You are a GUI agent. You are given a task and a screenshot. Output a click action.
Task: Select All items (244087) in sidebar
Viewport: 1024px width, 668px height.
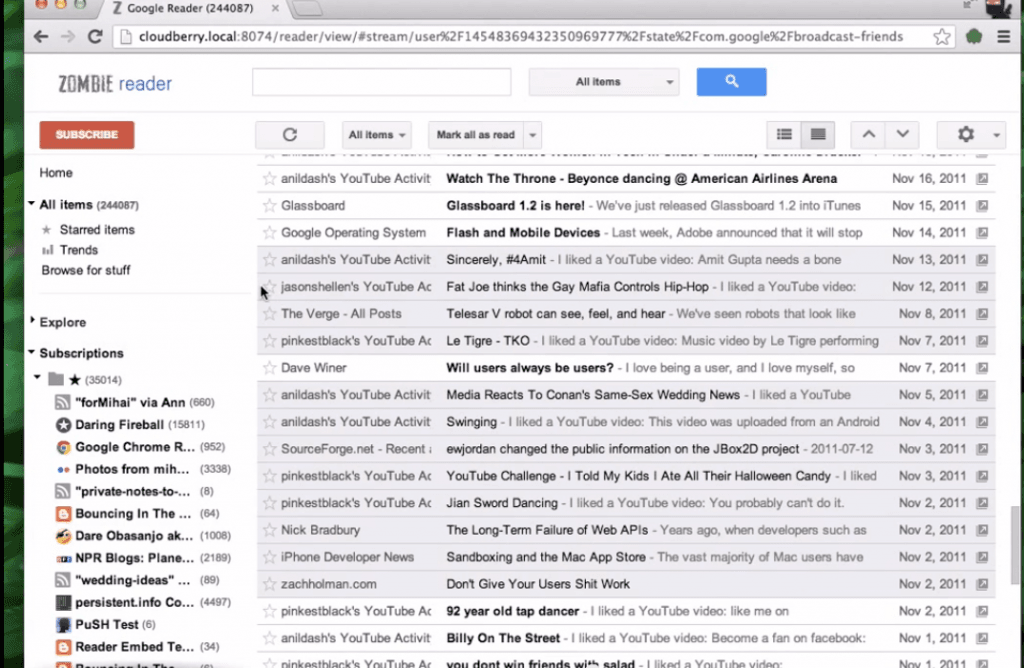click(89, 205)
